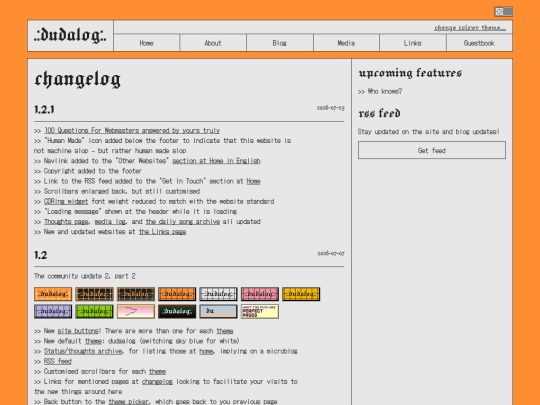Click theme link in Customised scrollbars line
540x405 pixels.
click(157, 372)
